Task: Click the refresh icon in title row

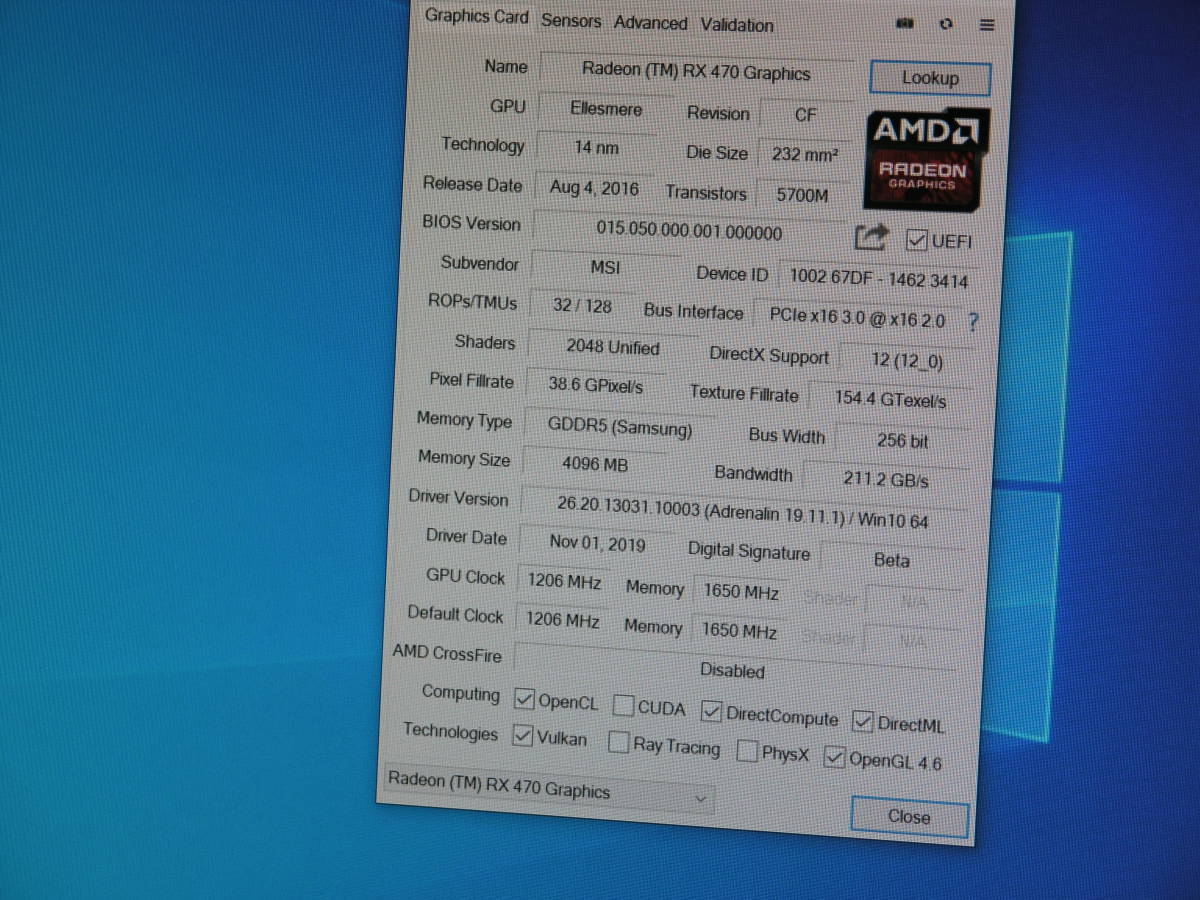Action: pyautogui.click(x=946, y=25)
